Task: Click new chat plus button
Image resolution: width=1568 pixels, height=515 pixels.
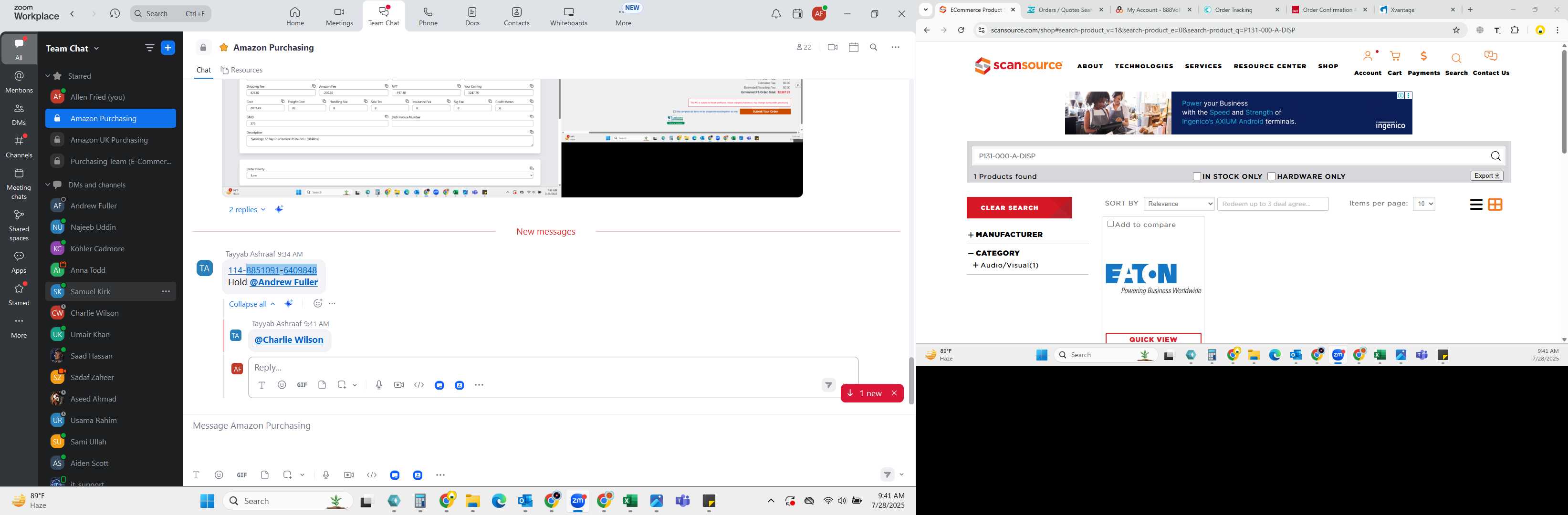Action: 168,48
